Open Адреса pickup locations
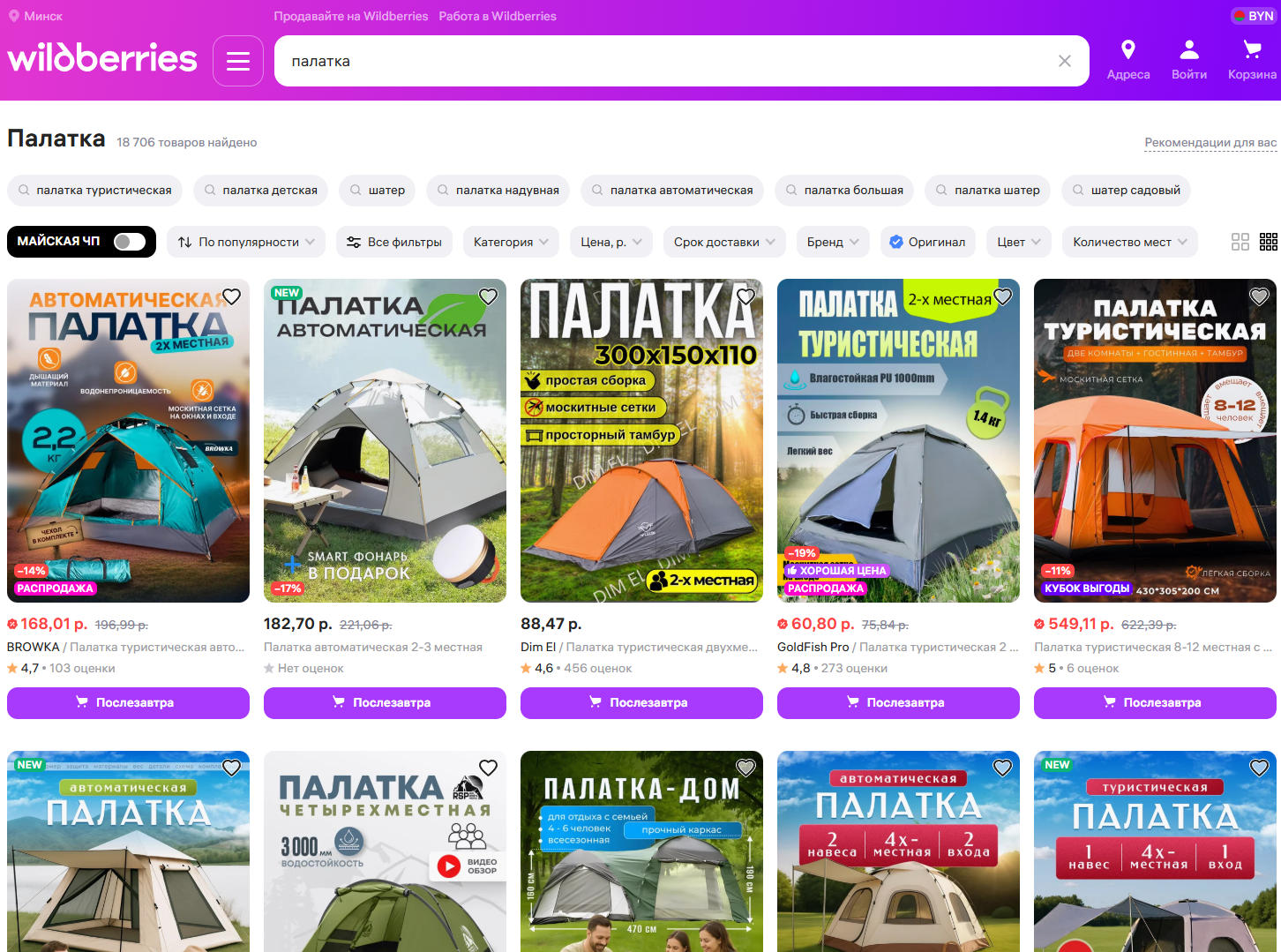This screenshot has width=1281, height=952. [1128, 60]
